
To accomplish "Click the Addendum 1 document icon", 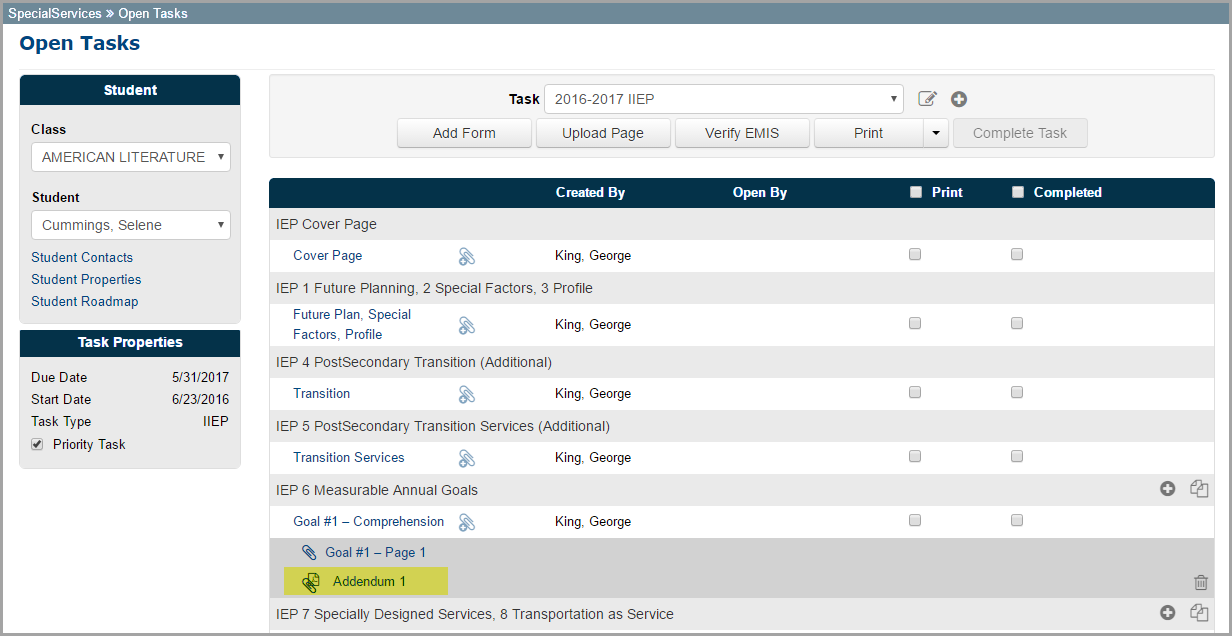I will click(x=311, y=582).
